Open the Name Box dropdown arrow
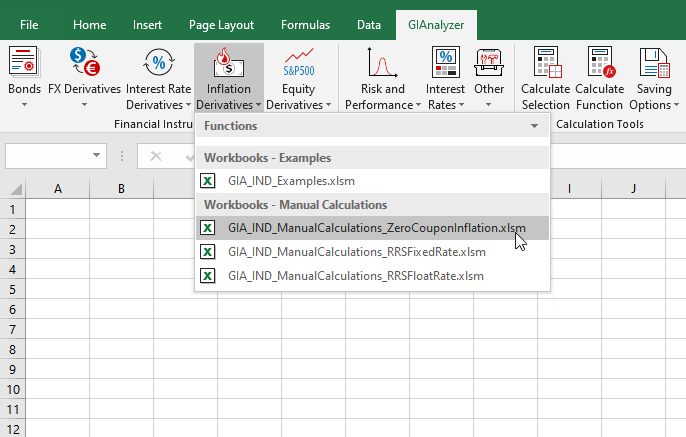This screenshot has width=686, height=437. pyautogui.click(x=96, y=155)
